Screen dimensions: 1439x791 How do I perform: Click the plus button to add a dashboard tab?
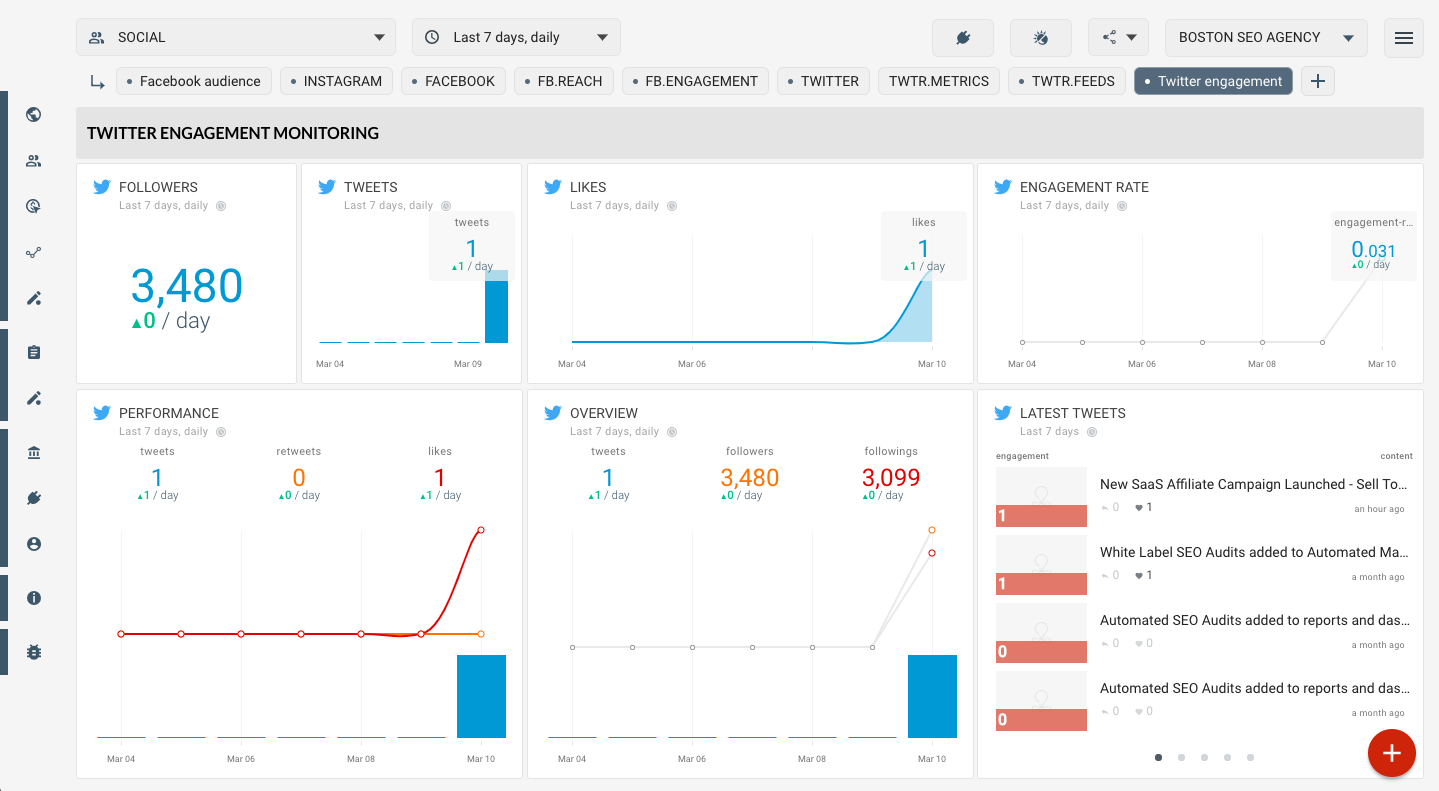tap(1318, 81)
